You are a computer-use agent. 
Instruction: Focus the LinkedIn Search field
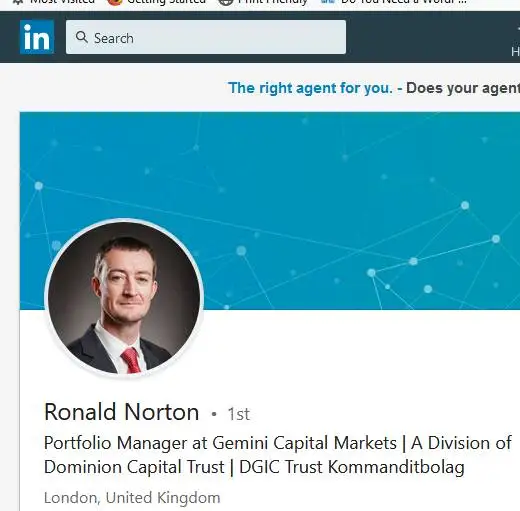coord(206,37)
